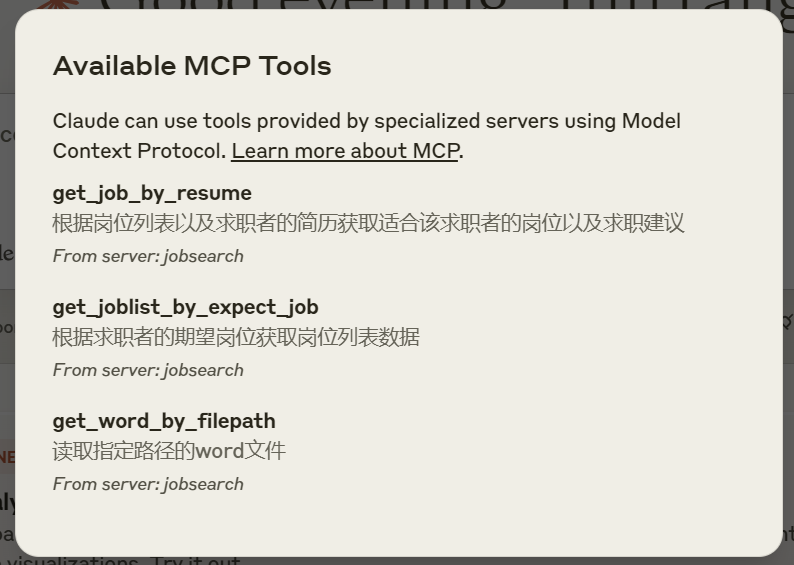Click the get_word_by_filepath description about word文件
Image resolution: width=794 pixels, height=565 pixels.
point(169,451)
